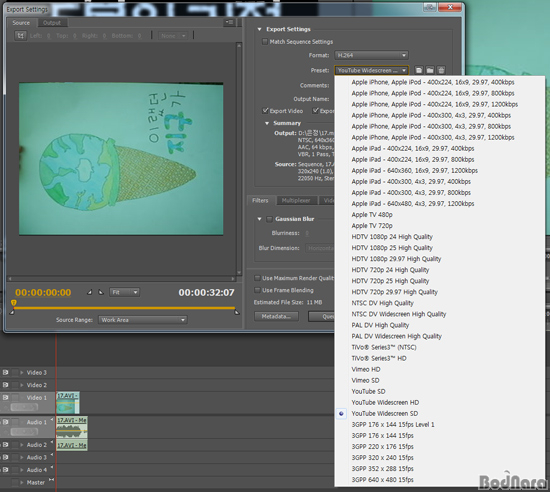The height and width of the screenshot is (492, 550).
Task: Click the preview vertical scrollbar
Action: click(239, 159)
